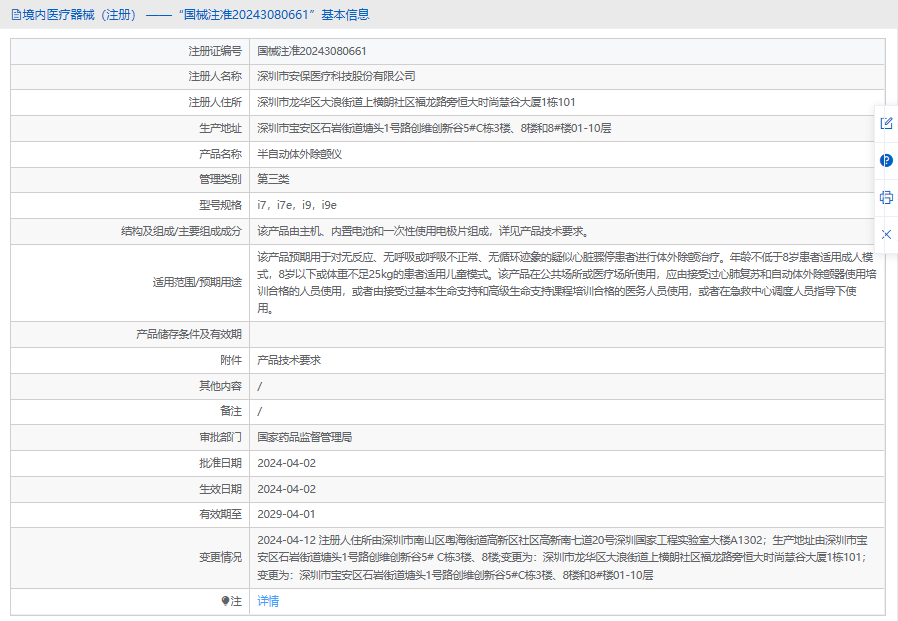Image resolution: width=898 pixels, height=621 pixels.
Task: Click the 其他内容 row label
Action: 220,386
